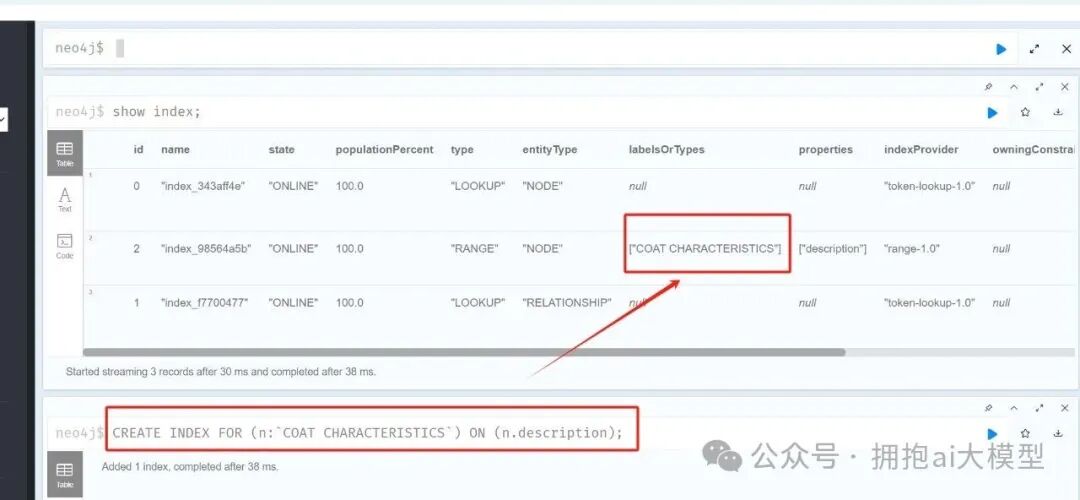Image resolution: width=1080 pixels, height=500 pixels.
Task: Switch show index result to Code view
Action: (x=65, y=247)
